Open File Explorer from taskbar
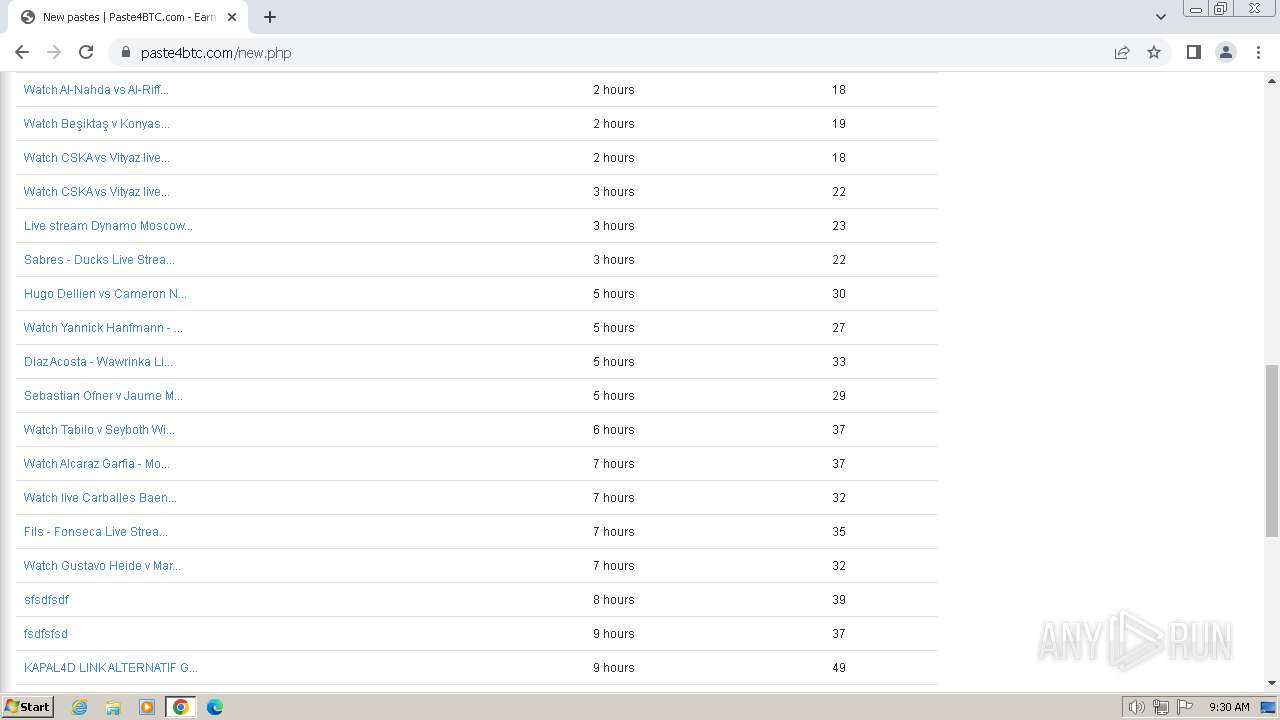 tap(113, 707)
